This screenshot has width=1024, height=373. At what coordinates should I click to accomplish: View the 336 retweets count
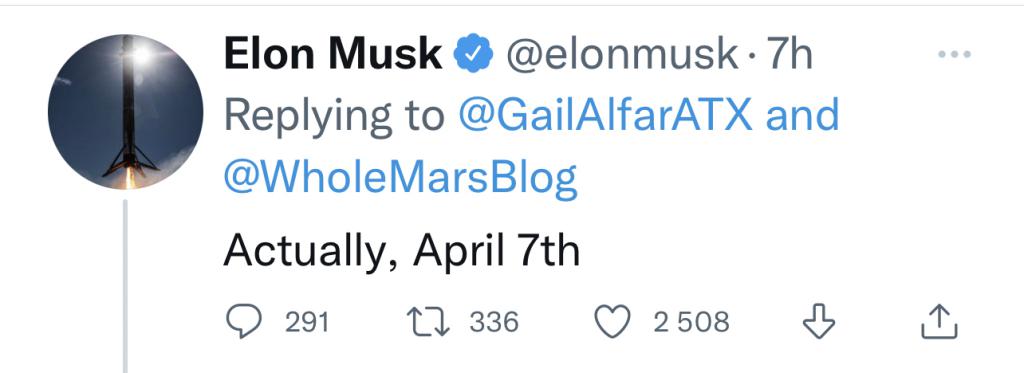click(494, 322)
